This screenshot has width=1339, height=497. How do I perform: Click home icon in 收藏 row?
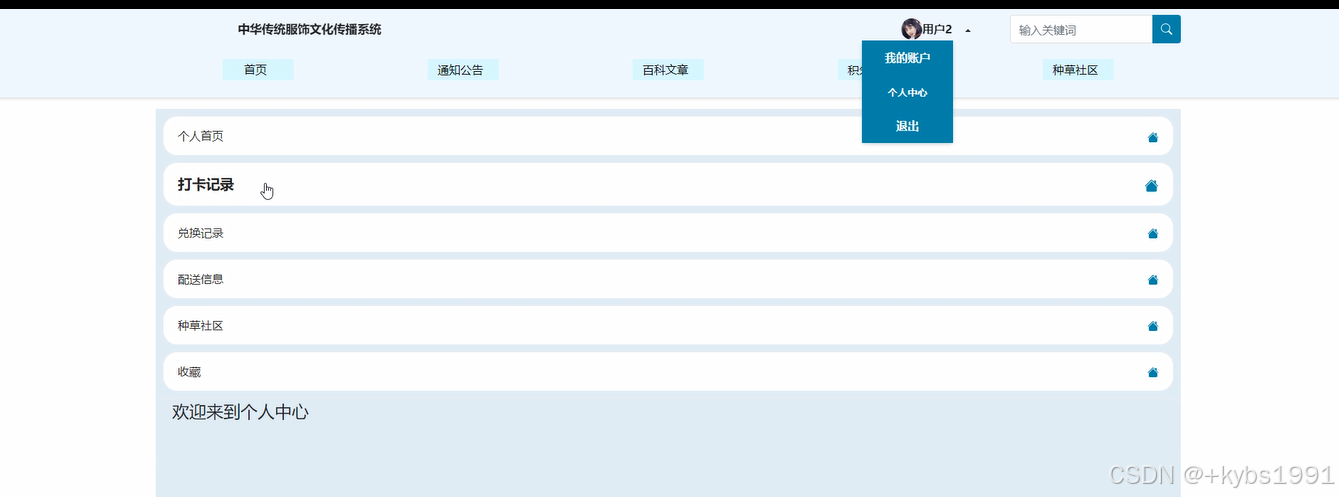[1153, 373]
